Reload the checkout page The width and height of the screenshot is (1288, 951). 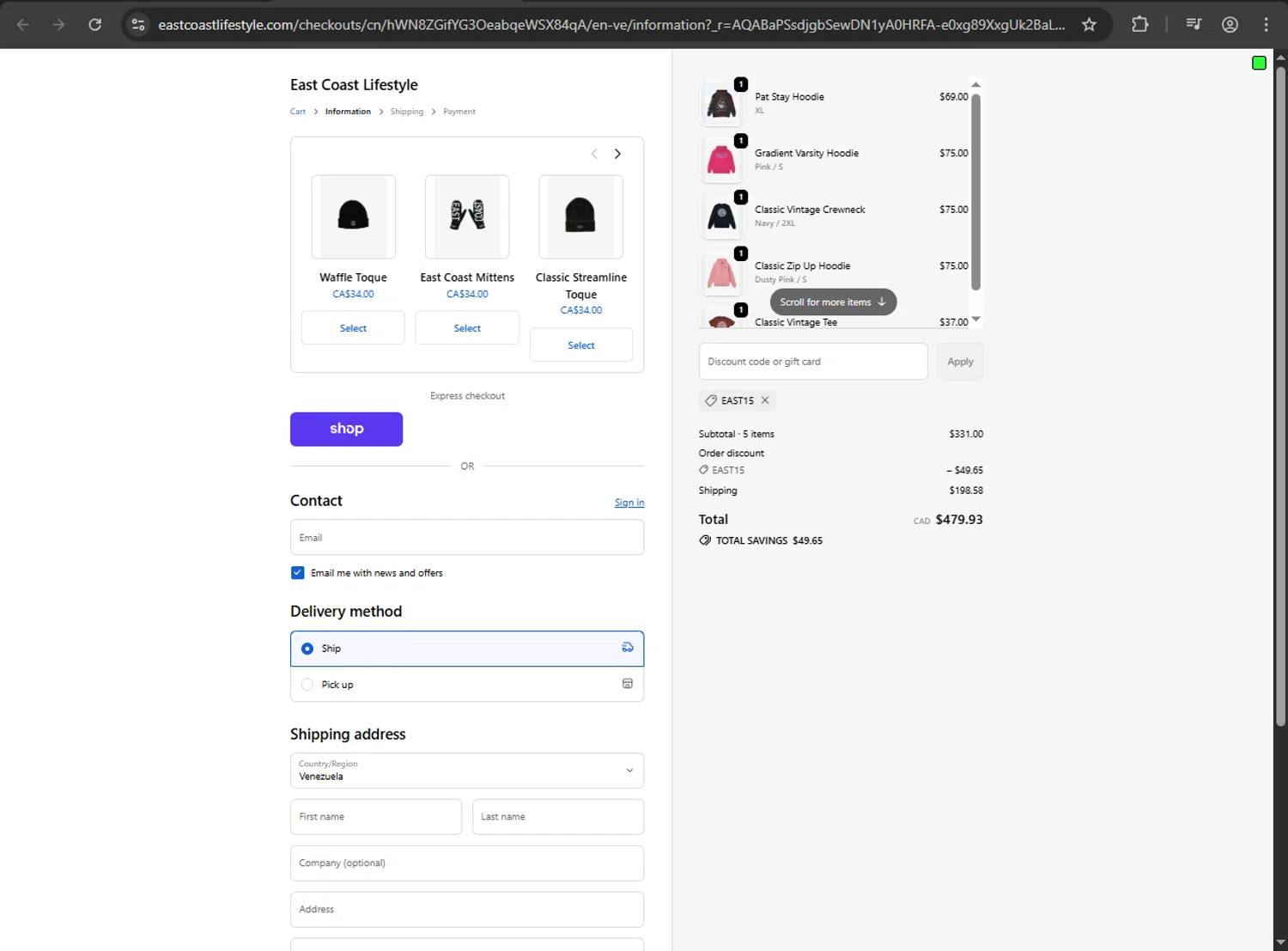(95, 24)
